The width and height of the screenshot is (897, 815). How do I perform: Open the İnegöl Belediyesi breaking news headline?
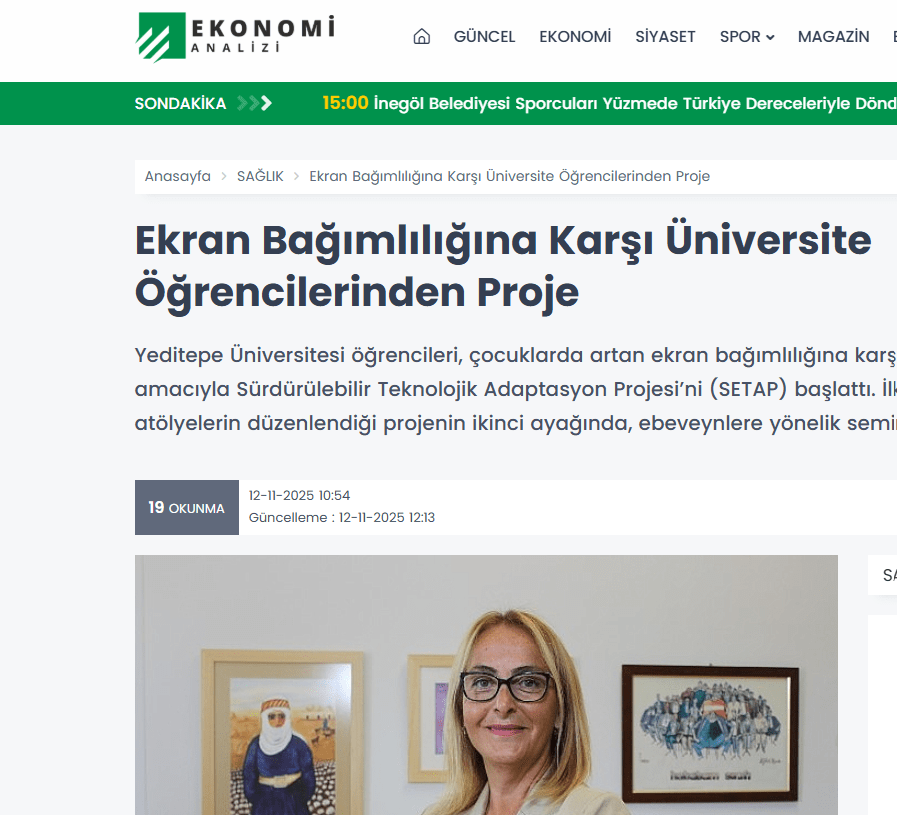click(x=635, y=104)
